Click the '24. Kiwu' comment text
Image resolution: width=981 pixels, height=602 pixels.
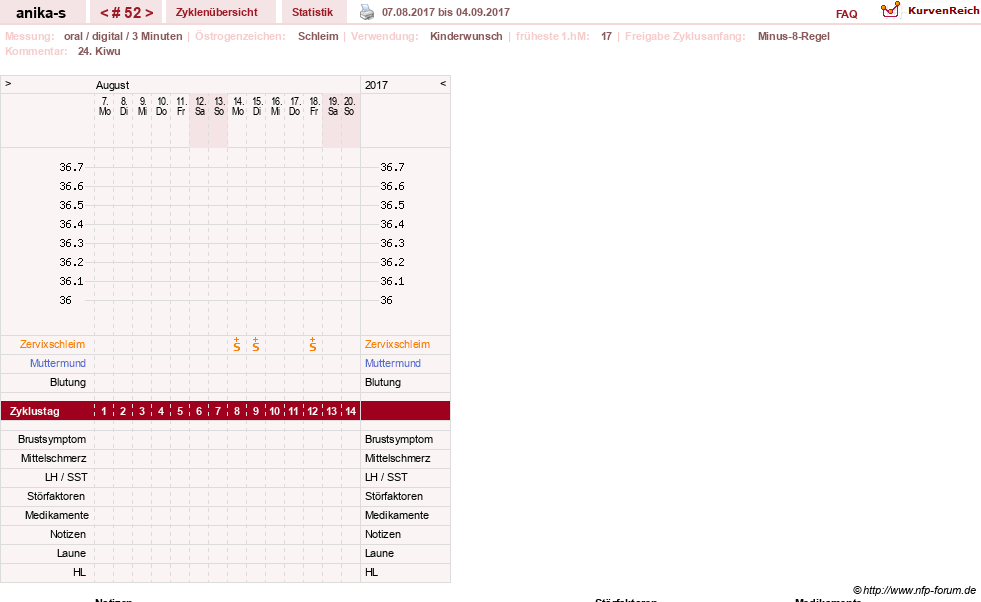point(99,51)
